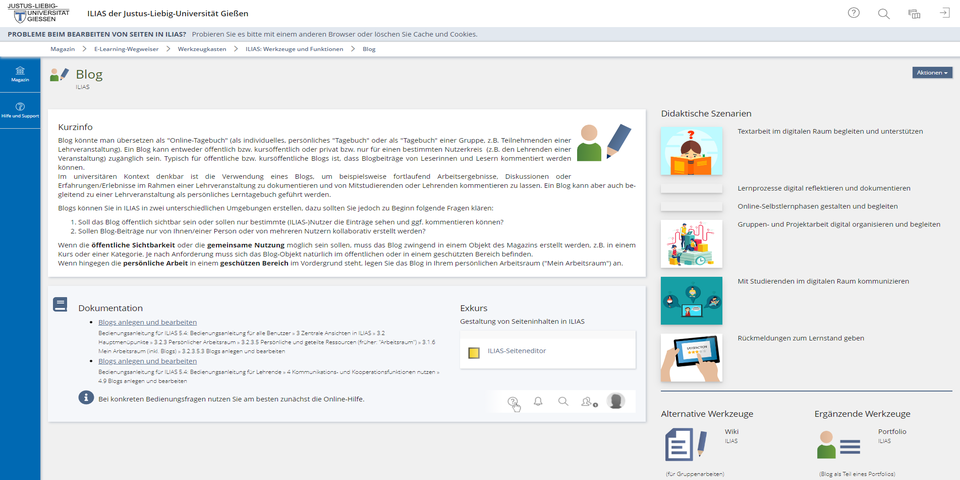
Task: Click the login arrow icon in top bar
Action: (x=945, y=13)
